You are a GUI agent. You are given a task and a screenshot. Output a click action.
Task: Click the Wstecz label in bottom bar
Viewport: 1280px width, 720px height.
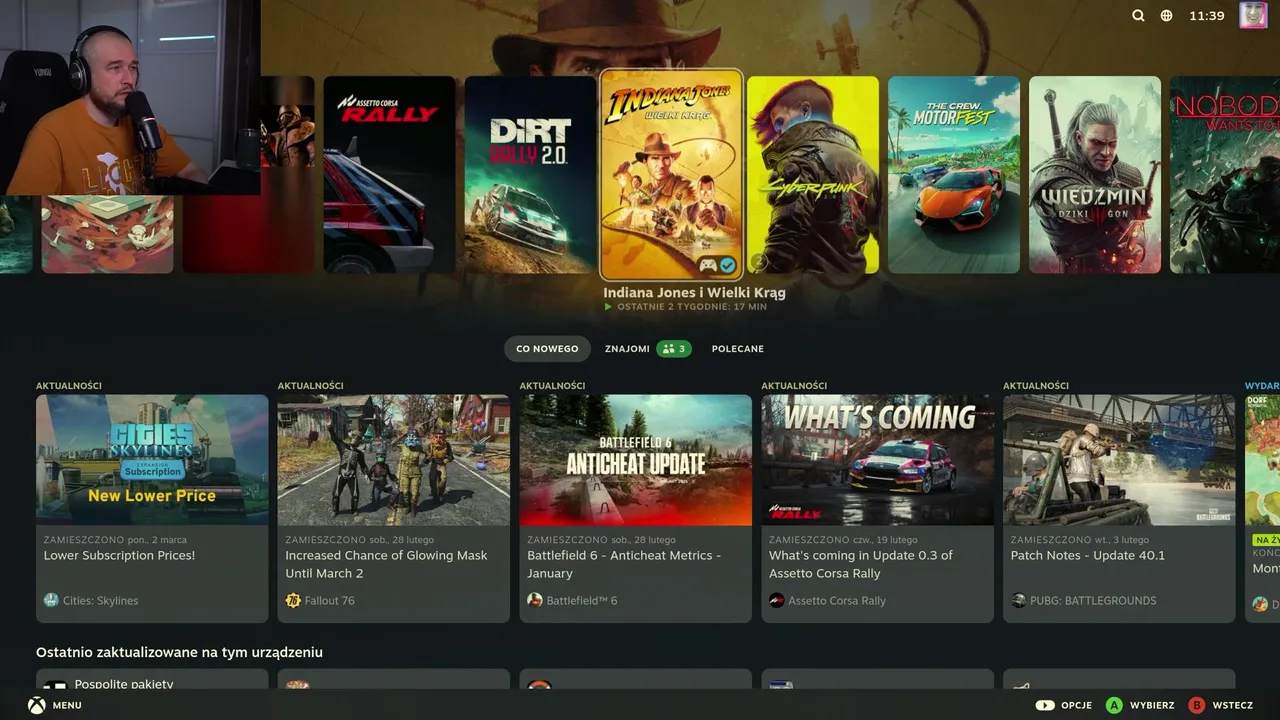1232,705
